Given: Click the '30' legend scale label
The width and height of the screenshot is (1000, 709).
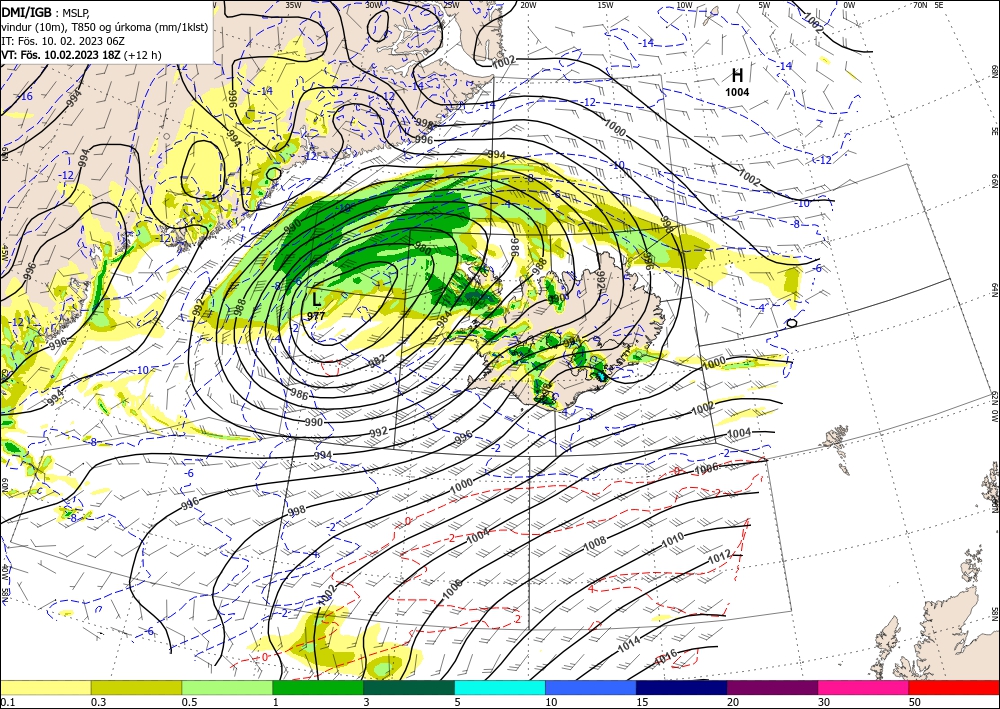Looking at the screenshot, I should pos(825,702).
